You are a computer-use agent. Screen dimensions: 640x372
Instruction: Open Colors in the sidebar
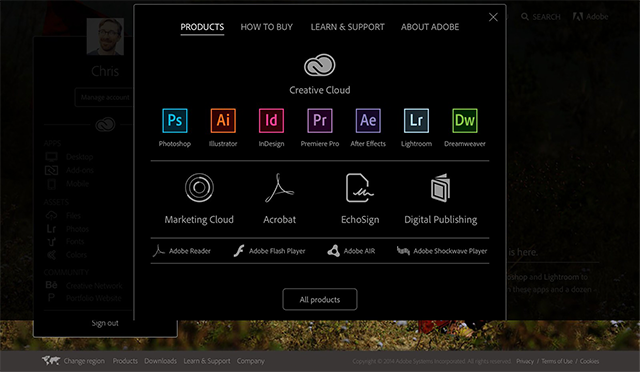pos(76,255)
